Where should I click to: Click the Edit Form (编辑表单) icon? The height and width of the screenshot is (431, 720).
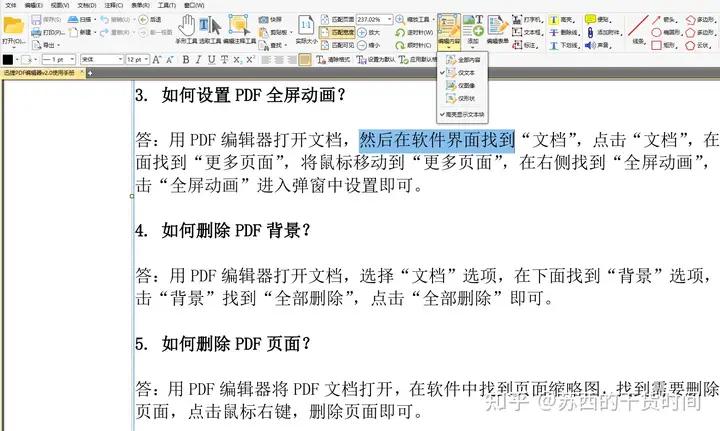[497, 25]
